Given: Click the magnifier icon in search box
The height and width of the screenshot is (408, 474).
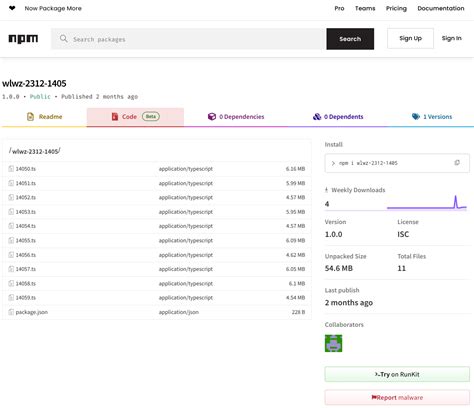Looking at the screenshot, I should pyautogui.click(x=63, y=39).
